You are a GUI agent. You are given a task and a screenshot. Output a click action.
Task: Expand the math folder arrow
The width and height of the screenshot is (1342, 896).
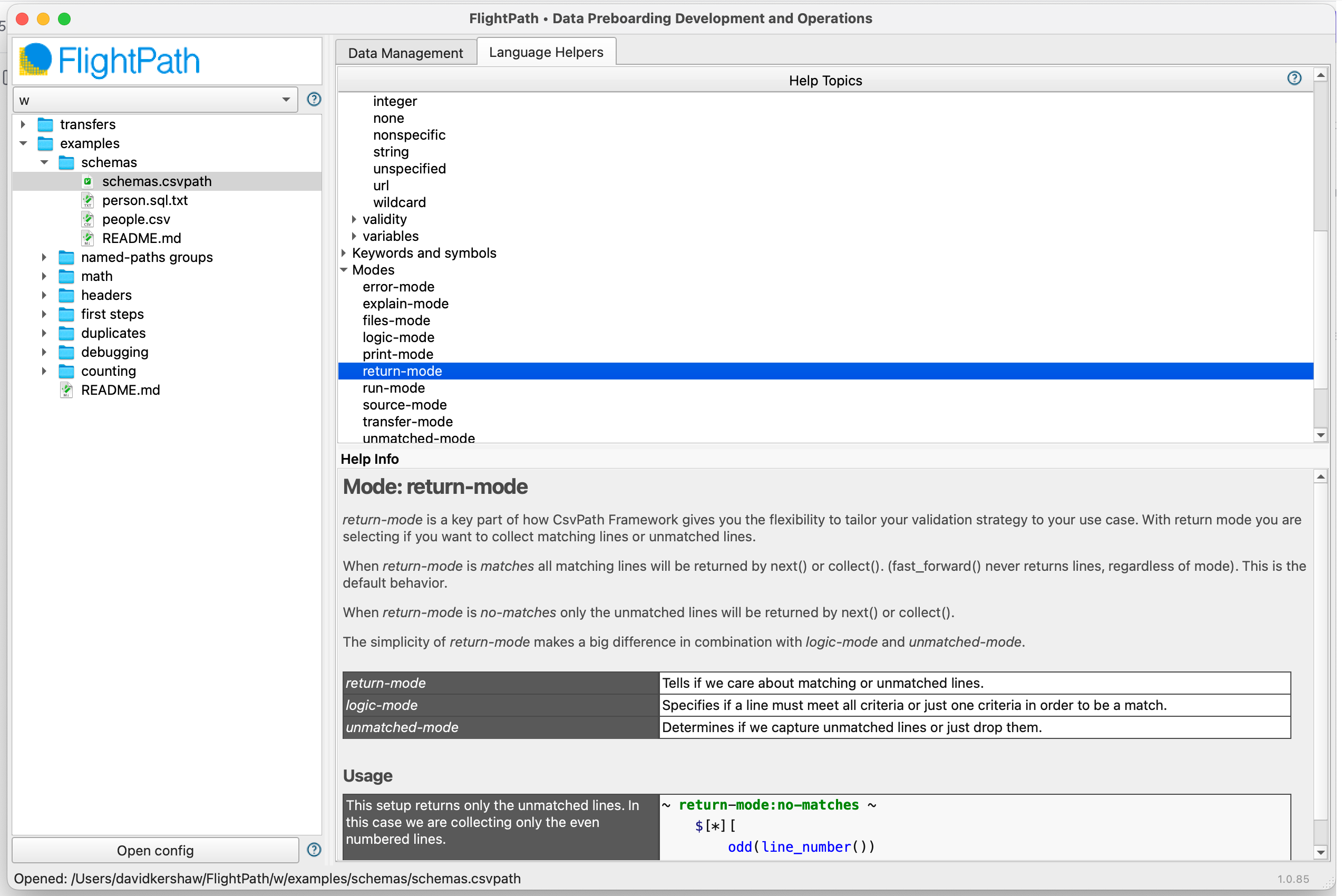[44, 277]
